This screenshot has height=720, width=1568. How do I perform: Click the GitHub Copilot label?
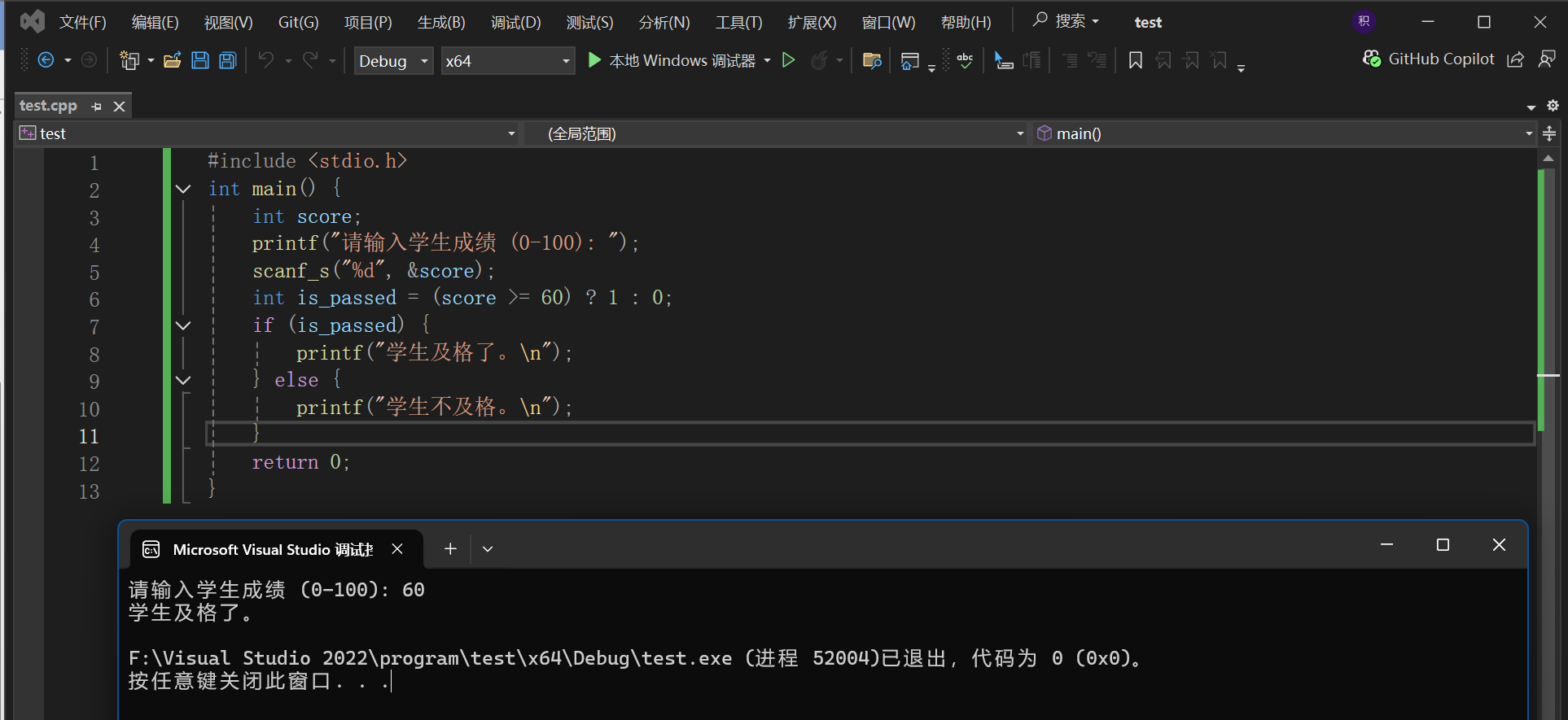(1441, 59)
